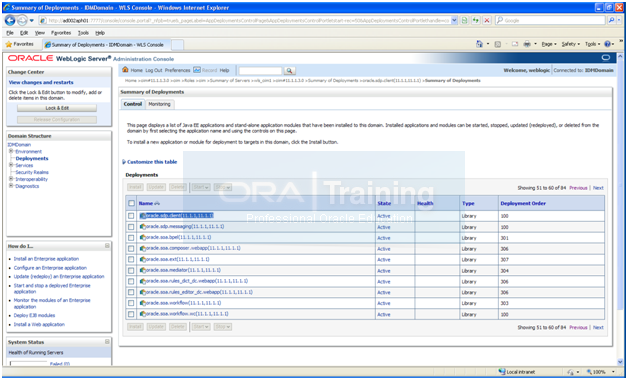Click library icon of oracle.soa.mediator row
The image size is (628, 380).
point(142,270)
